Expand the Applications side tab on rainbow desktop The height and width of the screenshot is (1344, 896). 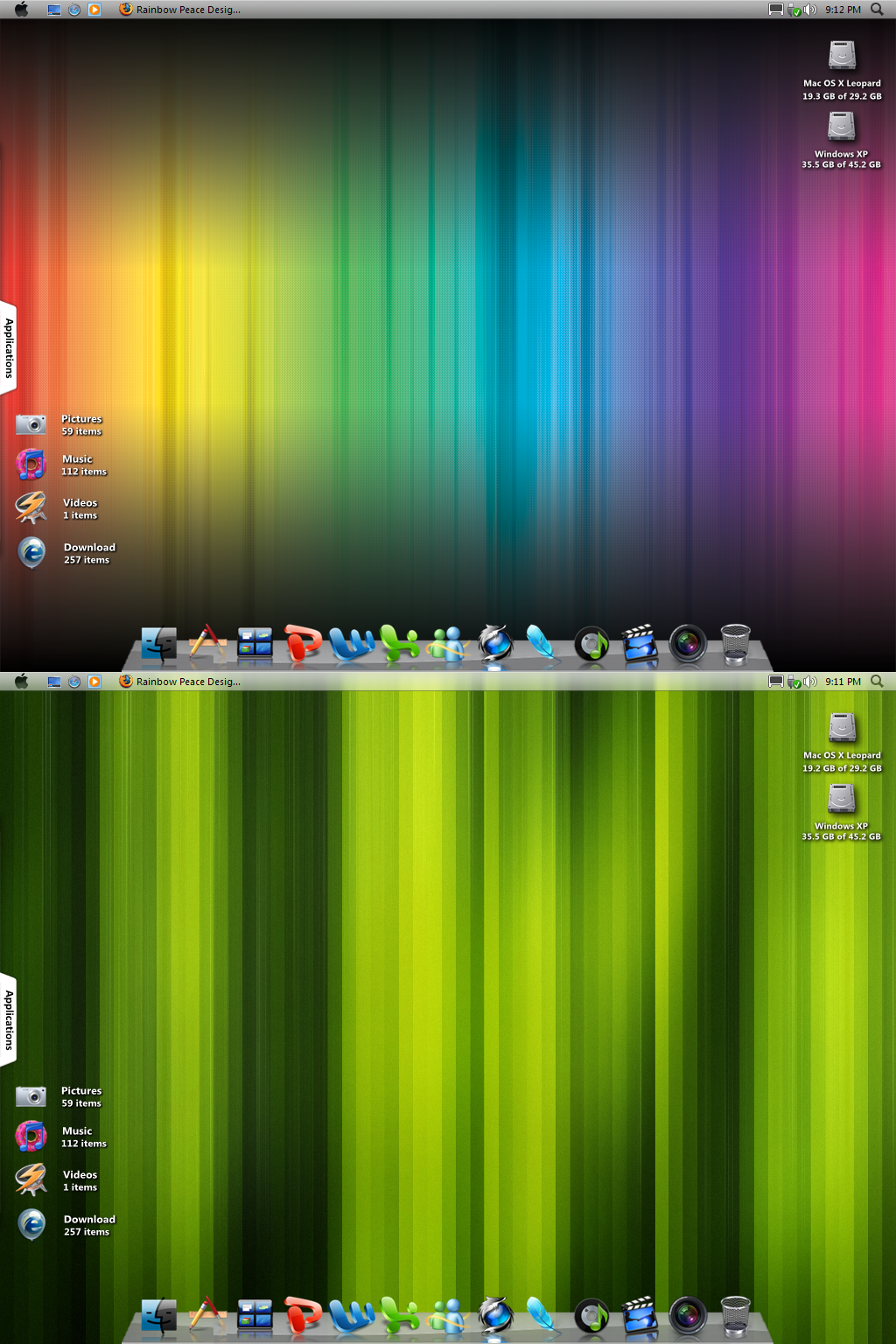[x=9, y=348]
